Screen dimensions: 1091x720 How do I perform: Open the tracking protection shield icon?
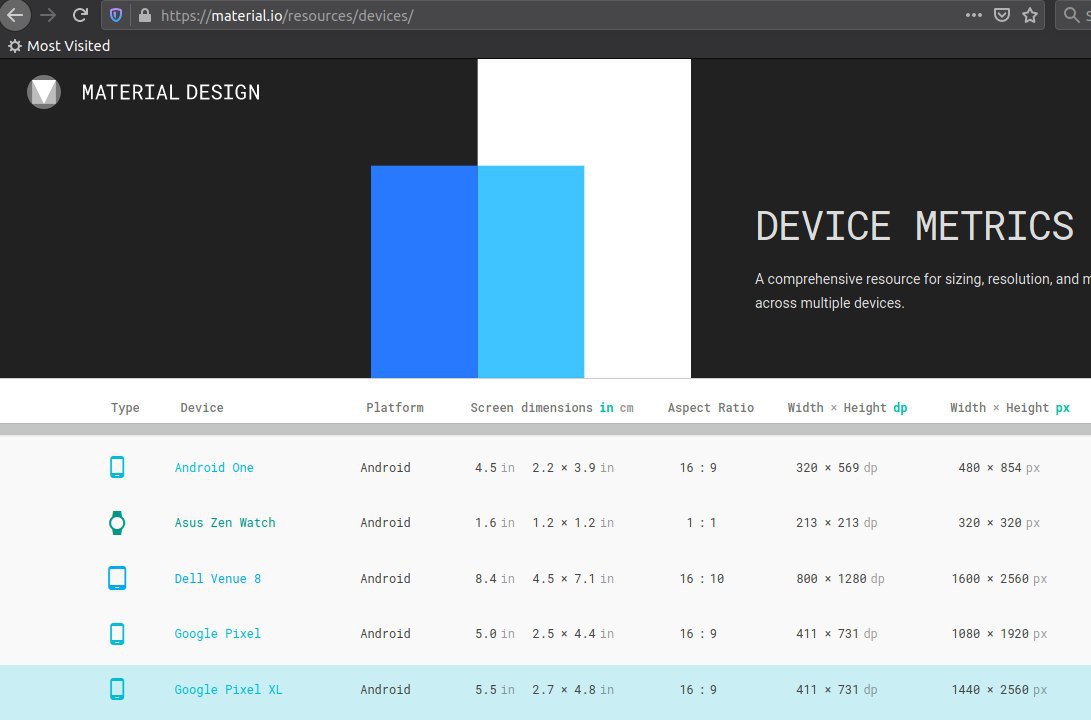click(116, 15)
